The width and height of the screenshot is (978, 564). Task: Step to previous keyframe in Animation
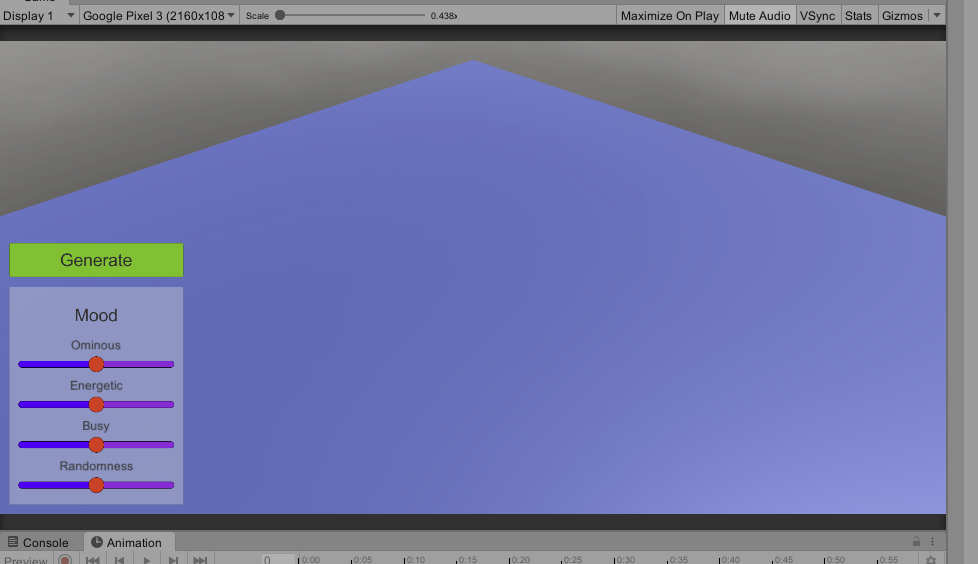119,561
